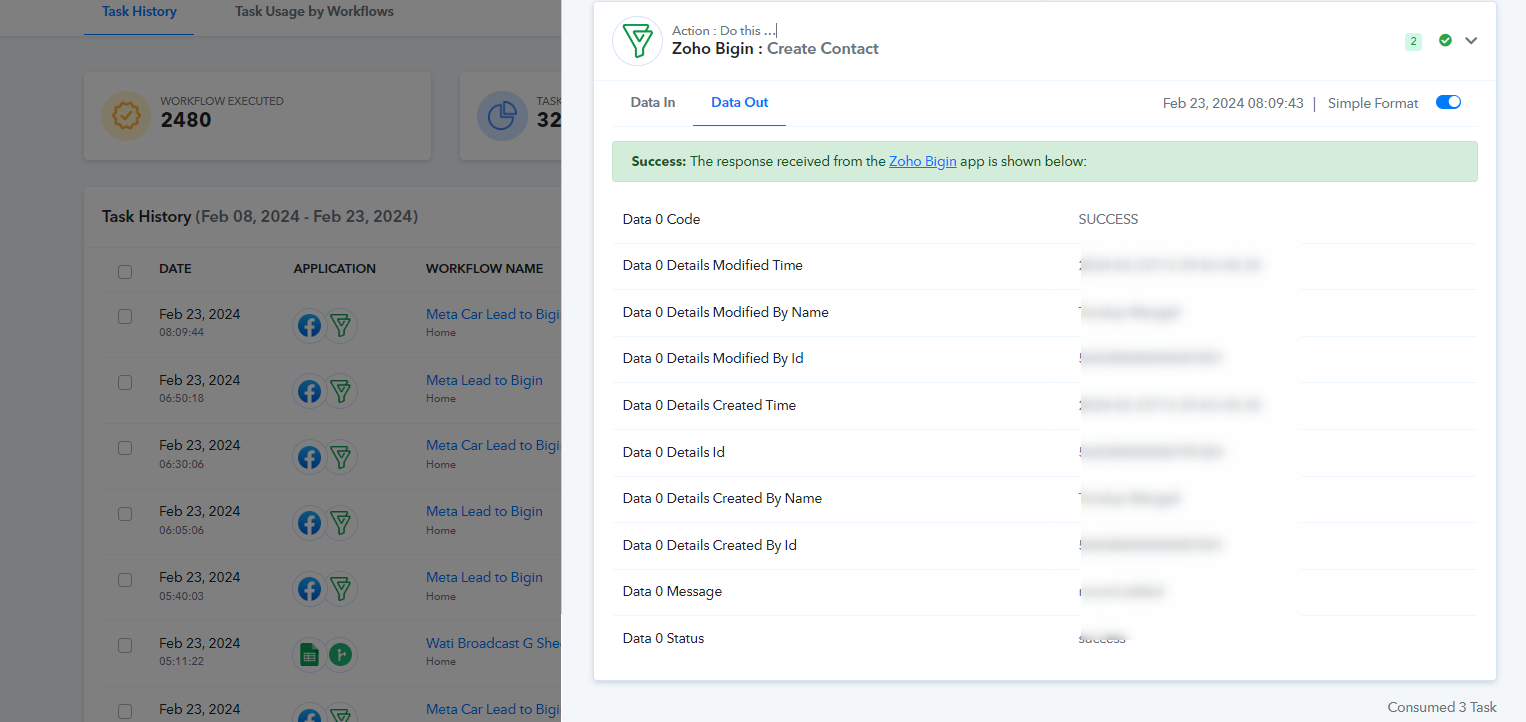
Task: Click Facebook icon in the 05:40:03 row
Action: [309, 589]
